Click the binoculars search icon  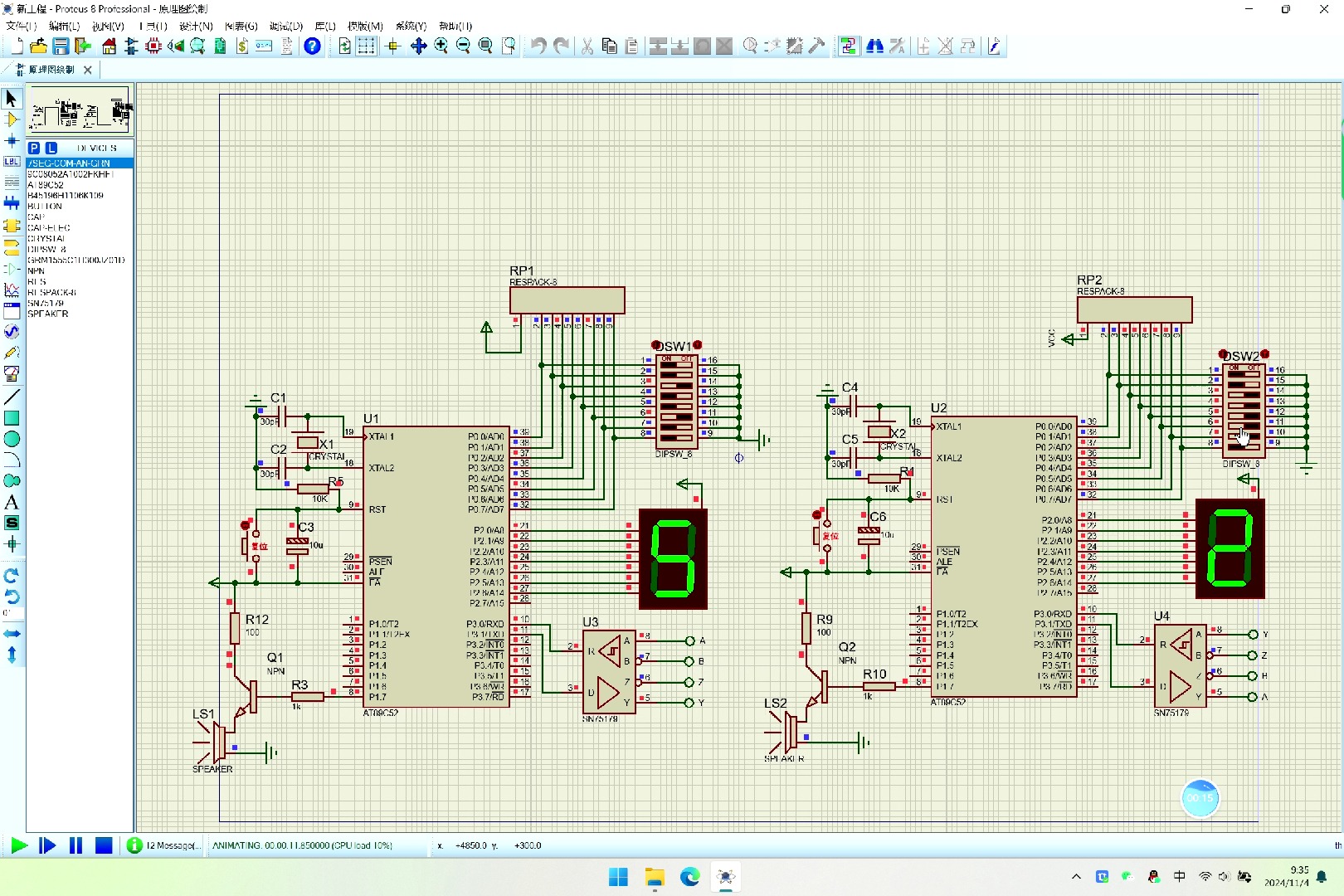pos(874,46)
